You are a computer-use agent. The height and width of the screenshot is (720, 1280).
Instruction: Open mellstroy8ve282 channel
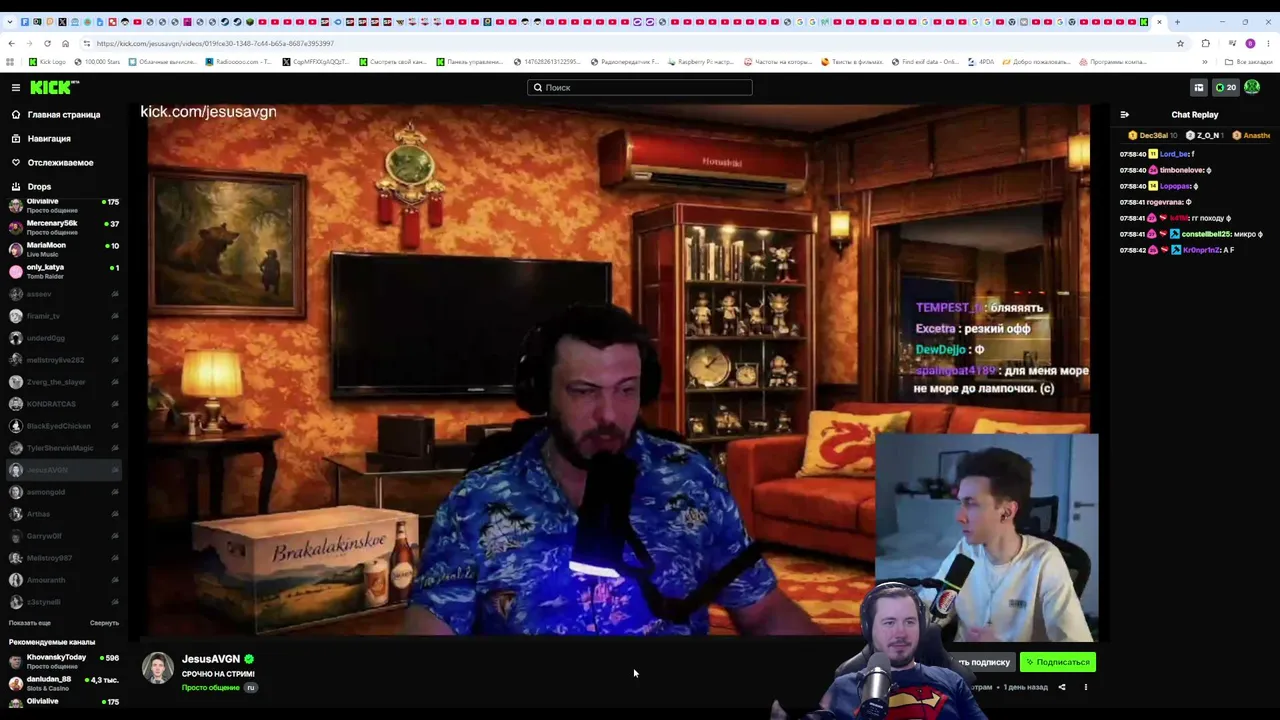pos(64,360)
